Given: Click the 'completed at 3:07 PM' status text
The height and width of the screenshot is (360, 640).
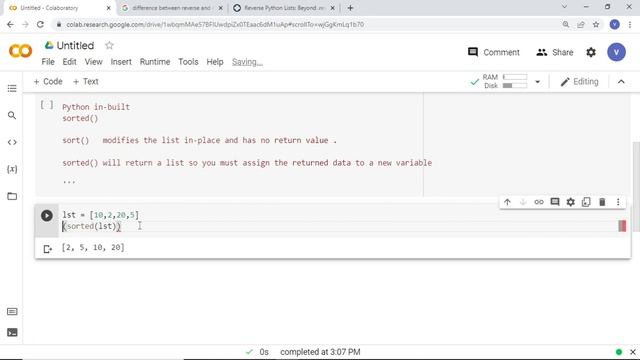Looking at the screenshot, I should coord(320,352).
